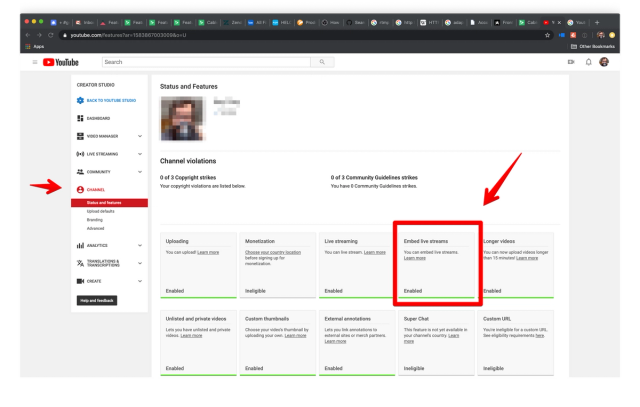Click the here link in Custom URL card
Screen dimensions: 640x407
click(540, 336)
